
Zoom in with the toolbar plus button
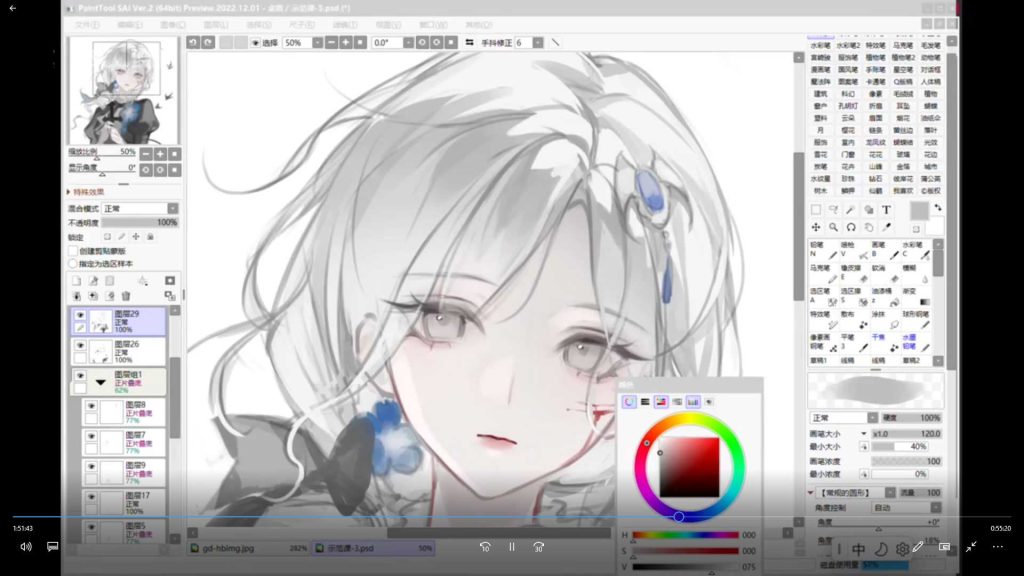pyautogui.click(x=345, y=42)
